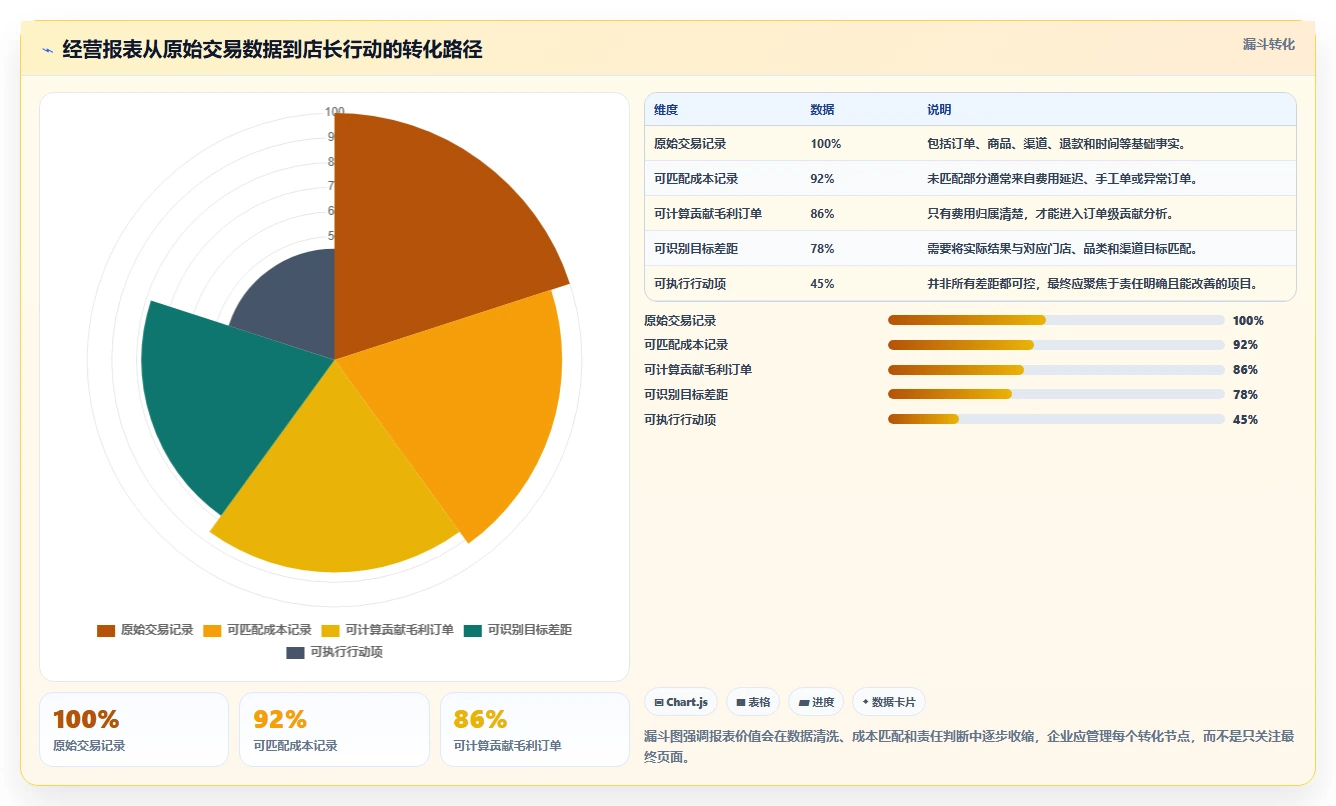Click the 进度 chip
The height and width of the screenshot is (806, 1336).
(x=816, y=702)
